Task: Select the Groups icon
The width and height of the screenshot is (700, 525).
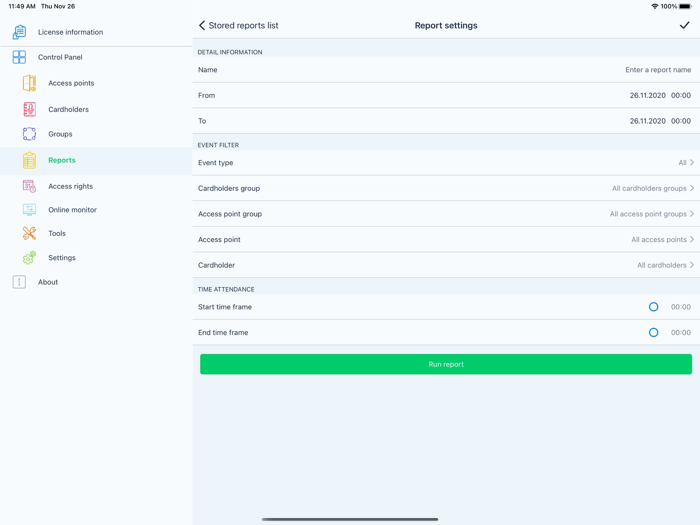Action: [x=29, y=134]
